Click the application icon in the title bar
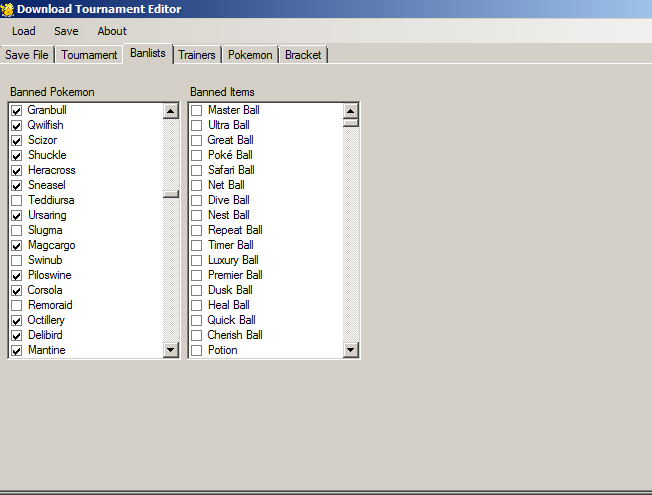 [8, 9]
